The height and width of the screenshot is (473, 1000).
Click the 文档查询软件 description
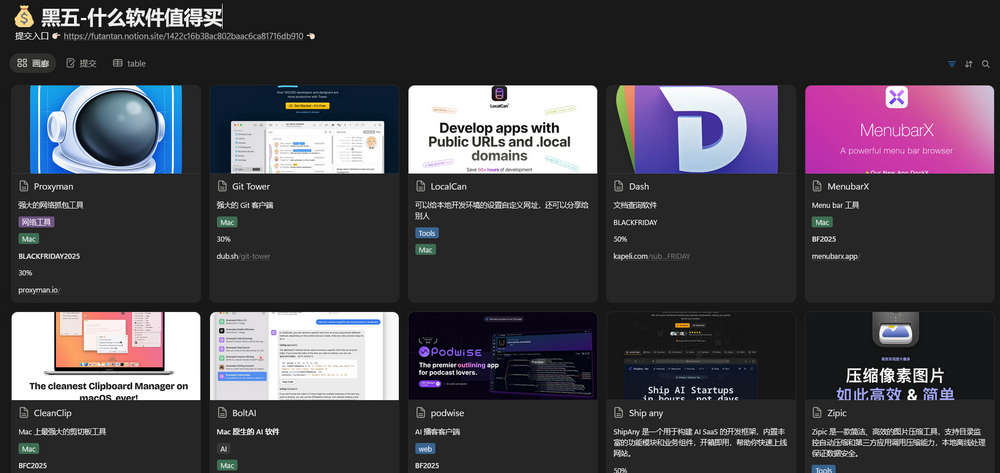pos(635,205)
